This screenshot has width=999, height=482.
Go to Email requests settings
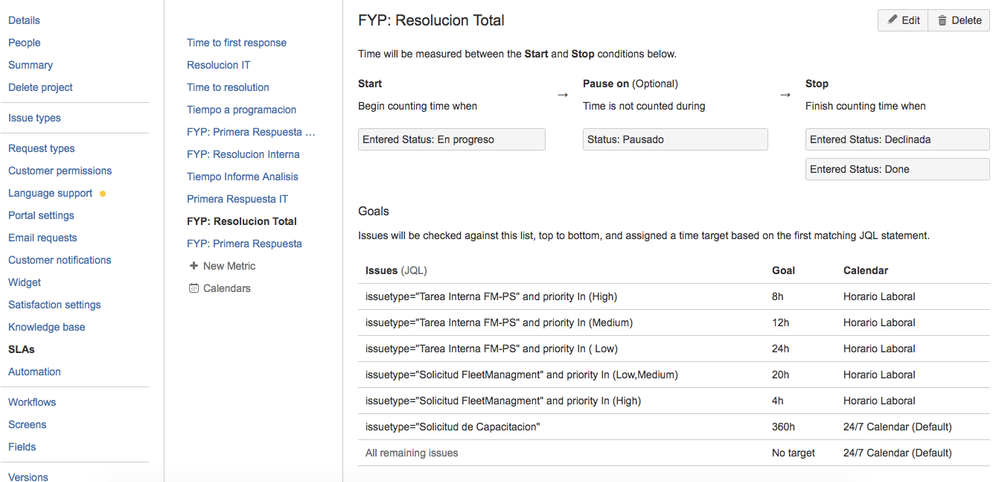click(43, 237)
